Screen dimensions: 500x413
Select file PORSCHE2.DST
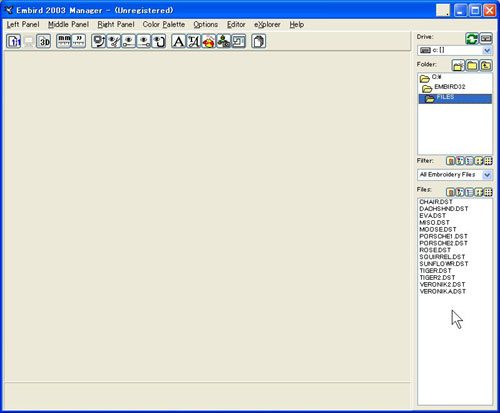click(443, 243)
